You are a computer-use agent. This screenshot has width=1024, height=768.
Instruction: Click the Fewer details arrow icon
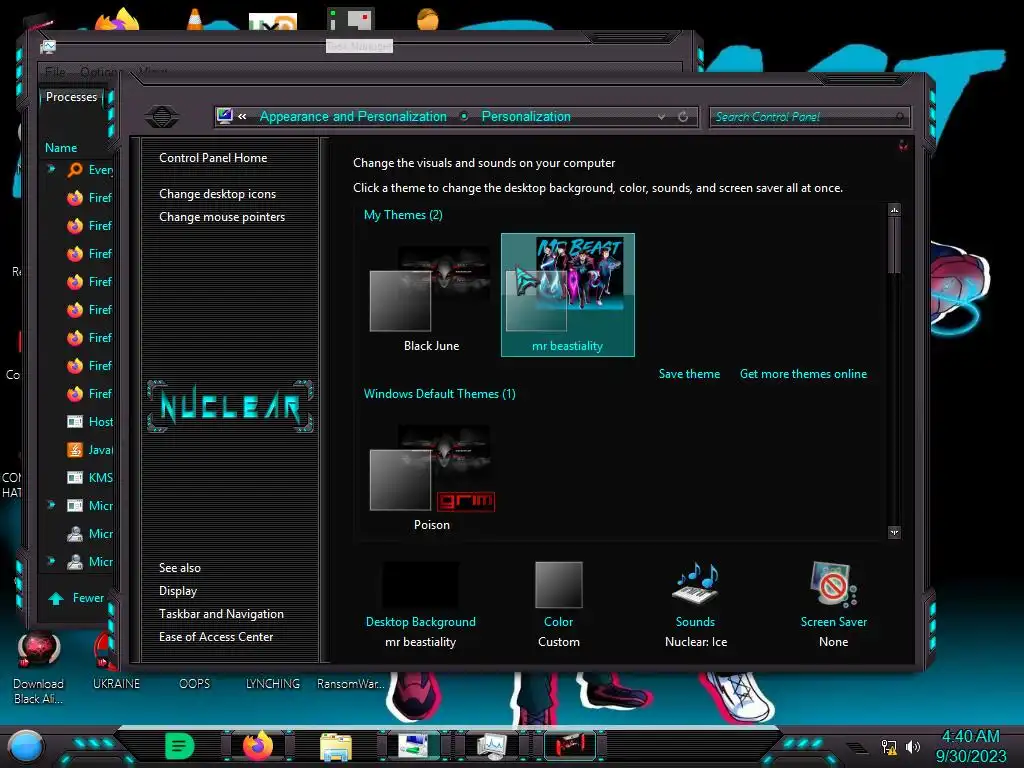[56, 598]
